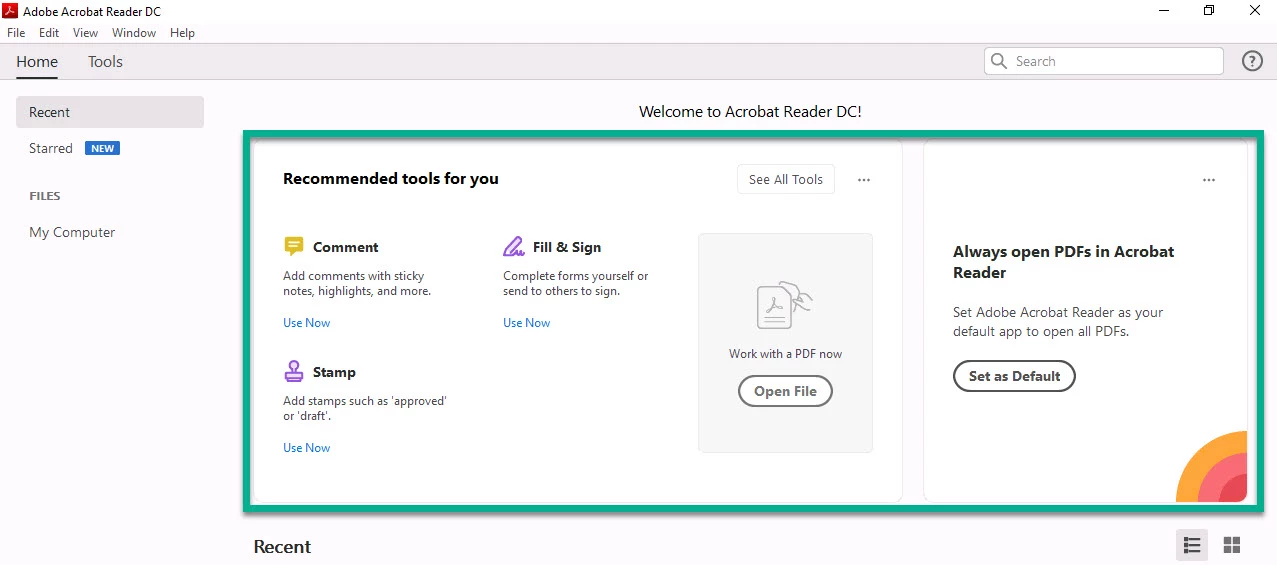Viewport: 1277px width, 565px height.
Task: Click the Open File button
Action: [x=785, y=391]
